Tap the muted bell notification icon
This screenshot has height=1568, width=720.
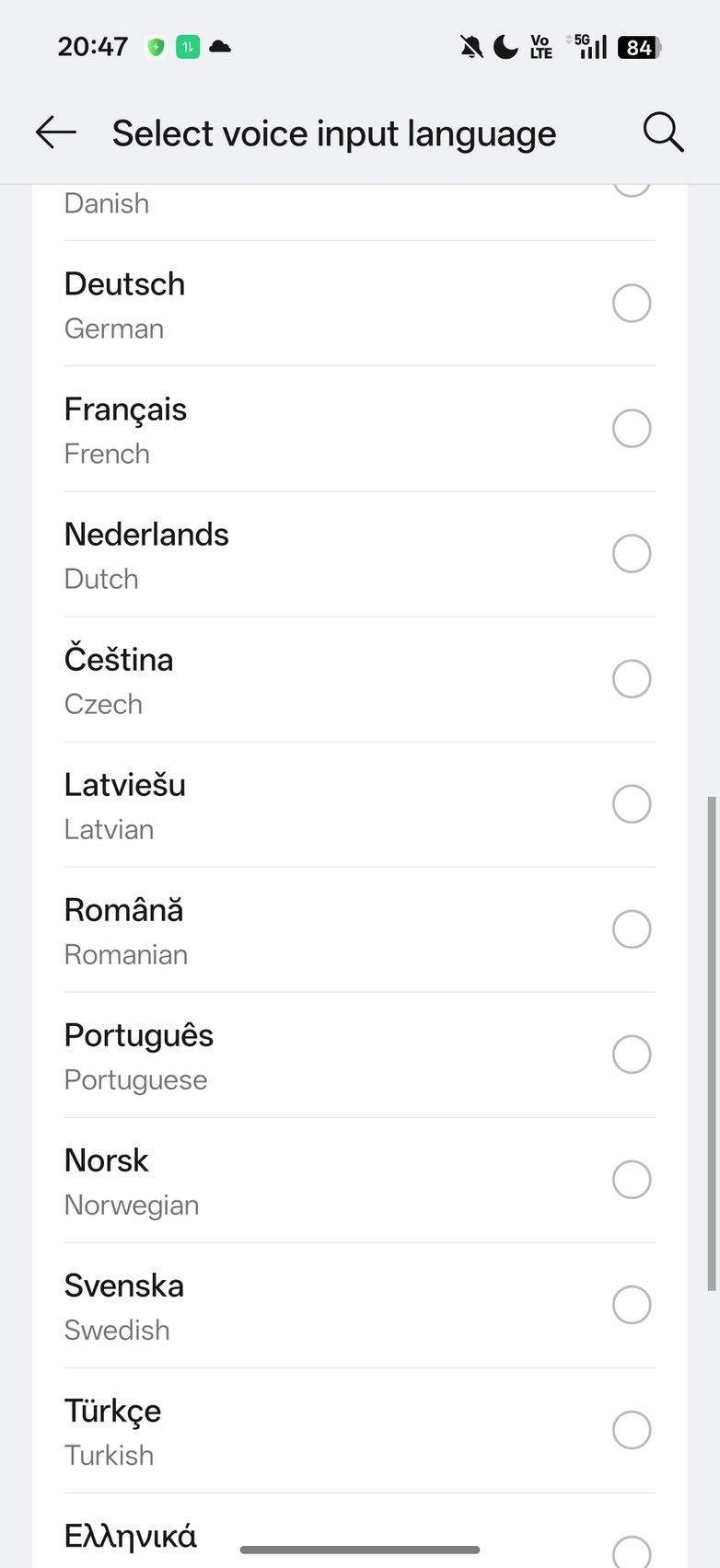click(471, 47)
